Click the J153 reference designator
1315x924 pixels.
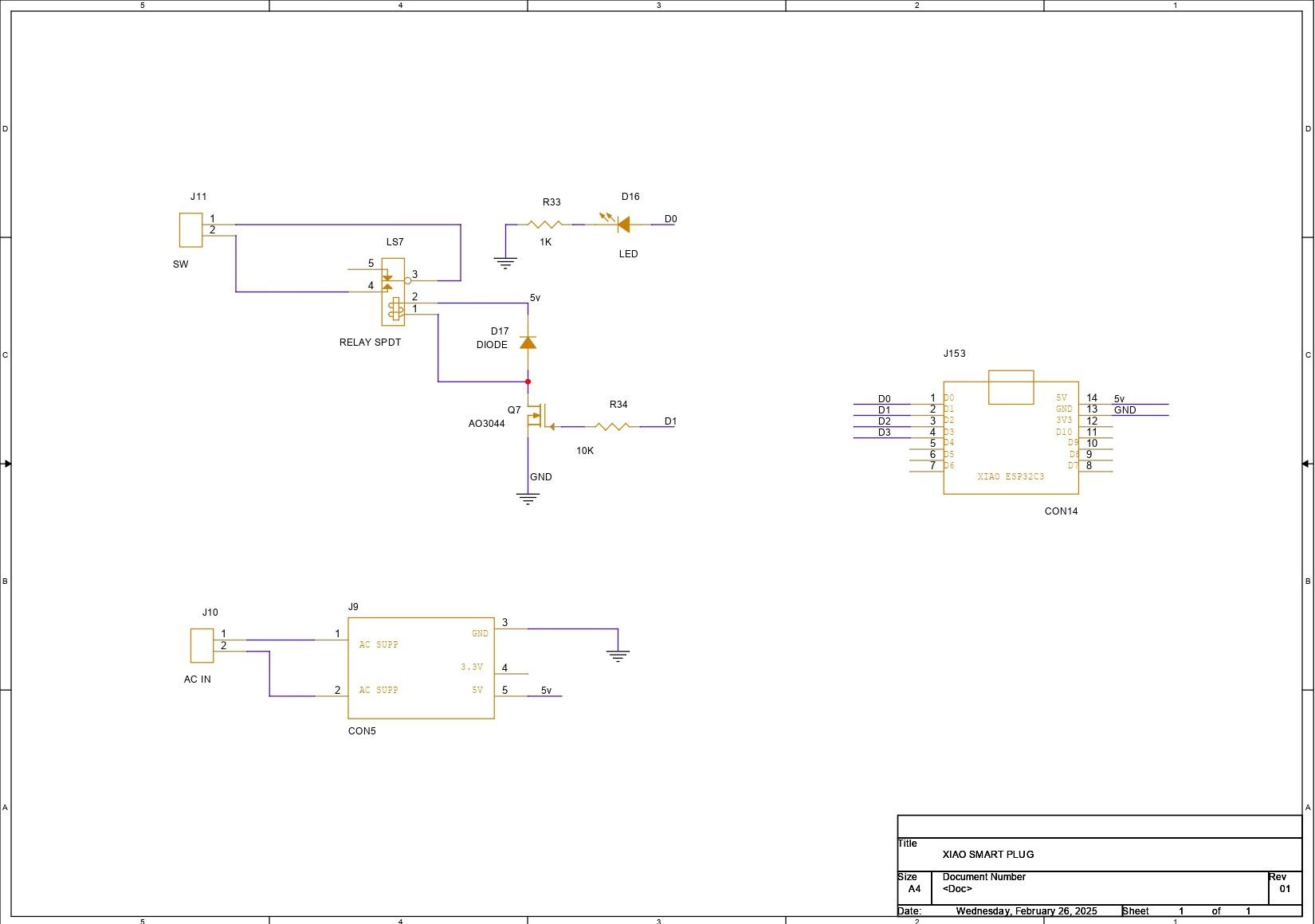coord(954,354)
